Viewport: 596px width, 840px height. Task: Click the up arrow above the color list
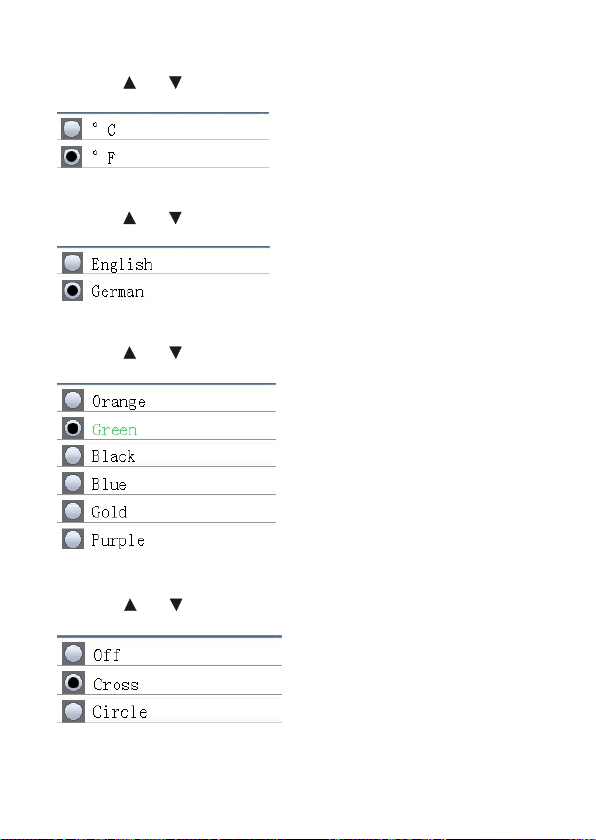tap(130, 352)
